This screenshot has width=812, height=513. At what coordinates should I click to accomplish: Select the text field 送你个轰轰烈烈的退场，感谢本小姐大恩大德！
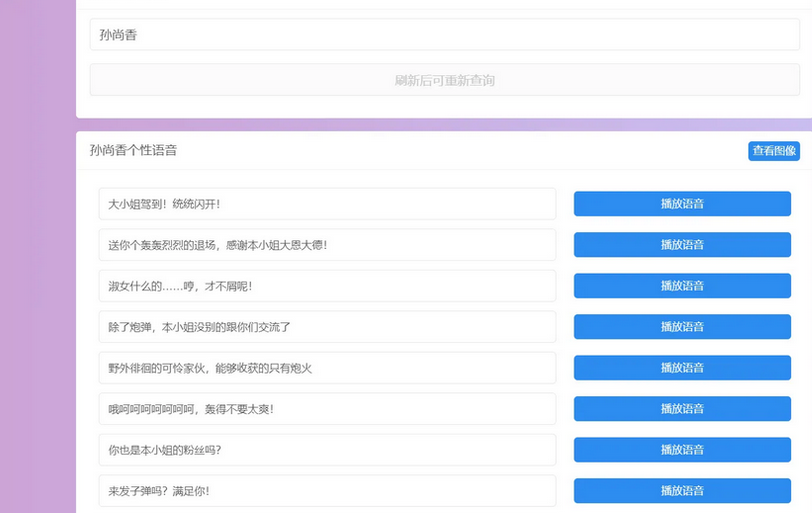pyautogui.click(x=327, y=245)
